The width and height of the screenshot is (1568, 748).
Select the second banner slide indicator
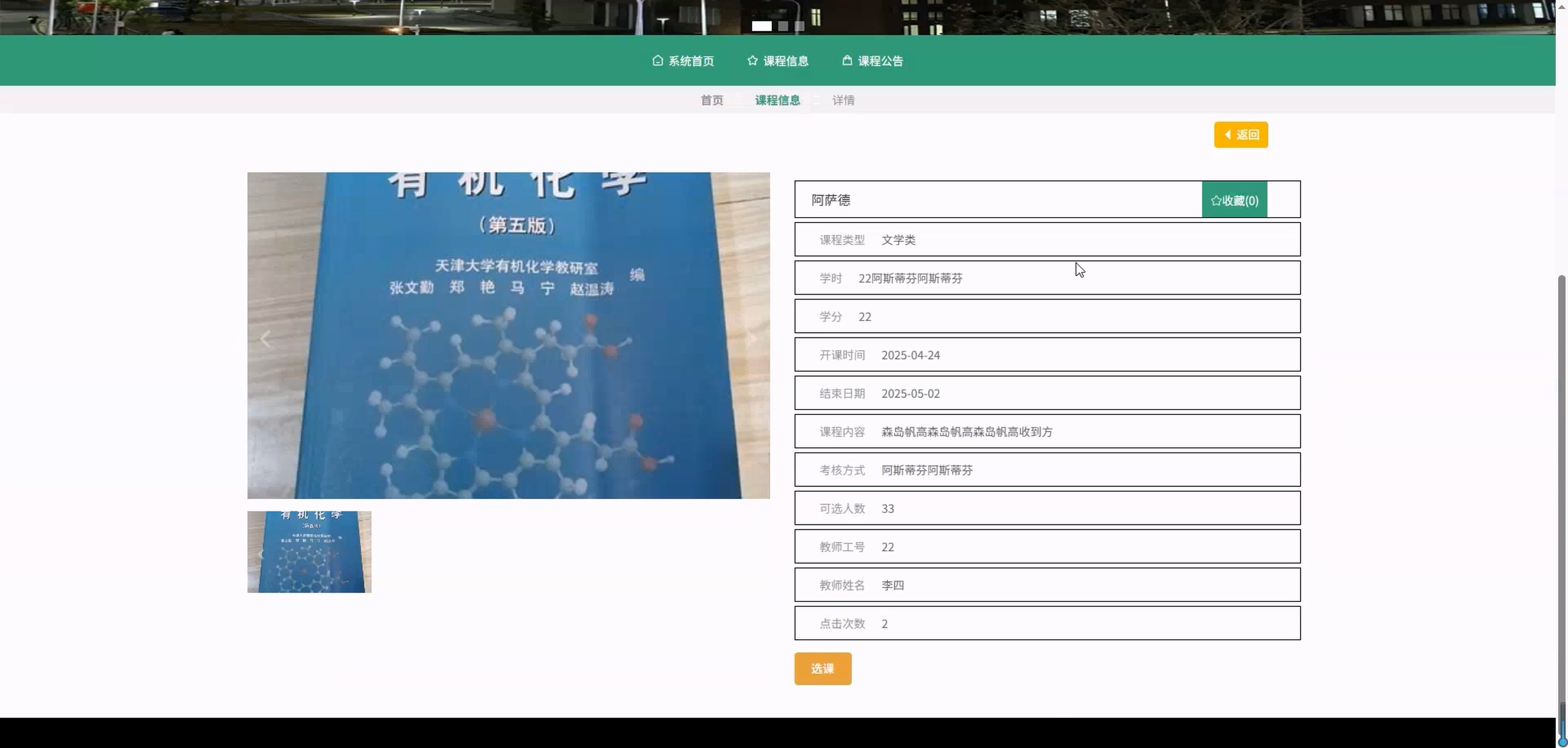click(x=783, y=26)
